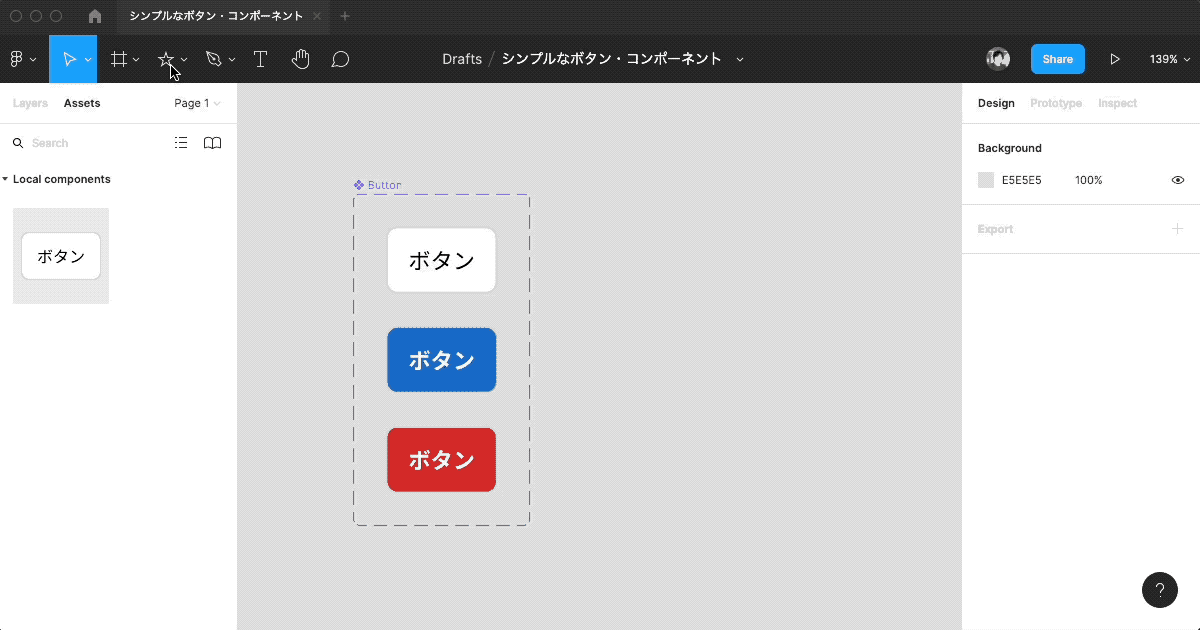Select the Move tool

[71, 58]
